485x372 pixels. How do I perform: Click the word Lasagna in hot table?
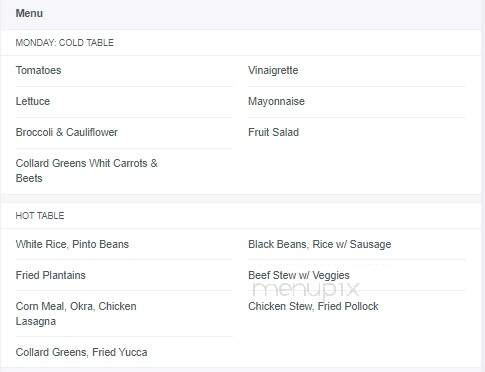[36, 322]
